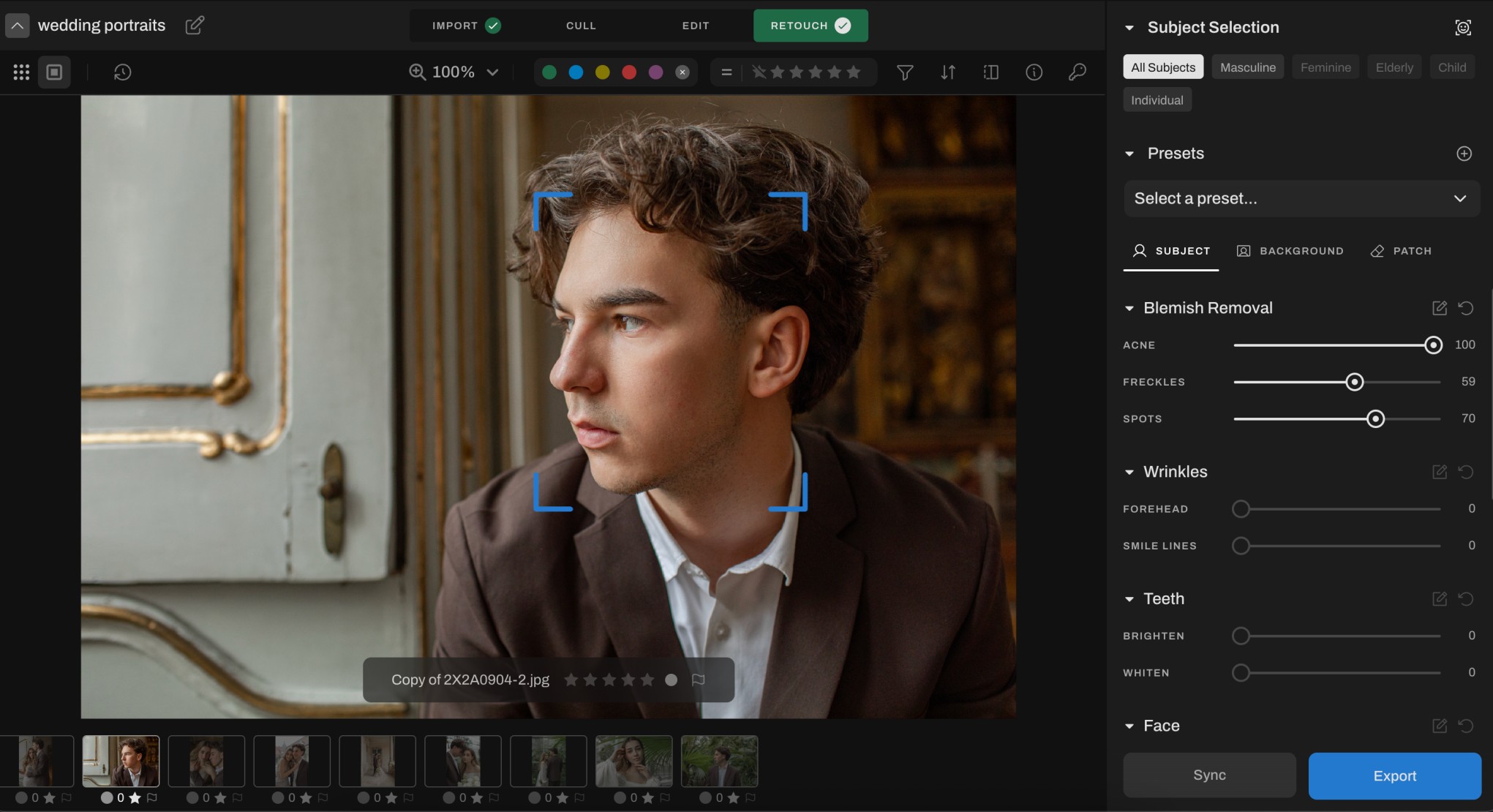Switch to the Background tab

coord(1290,251)
